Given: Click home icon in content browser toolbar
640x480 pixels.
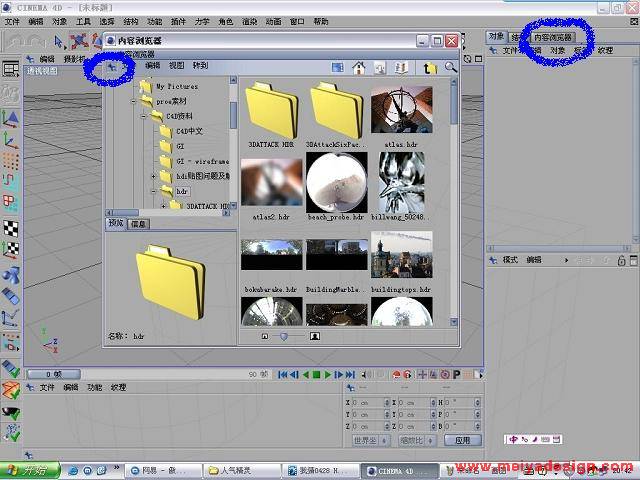Looking at the screenshot, I should pyautogui.click(x=359, y=68).
